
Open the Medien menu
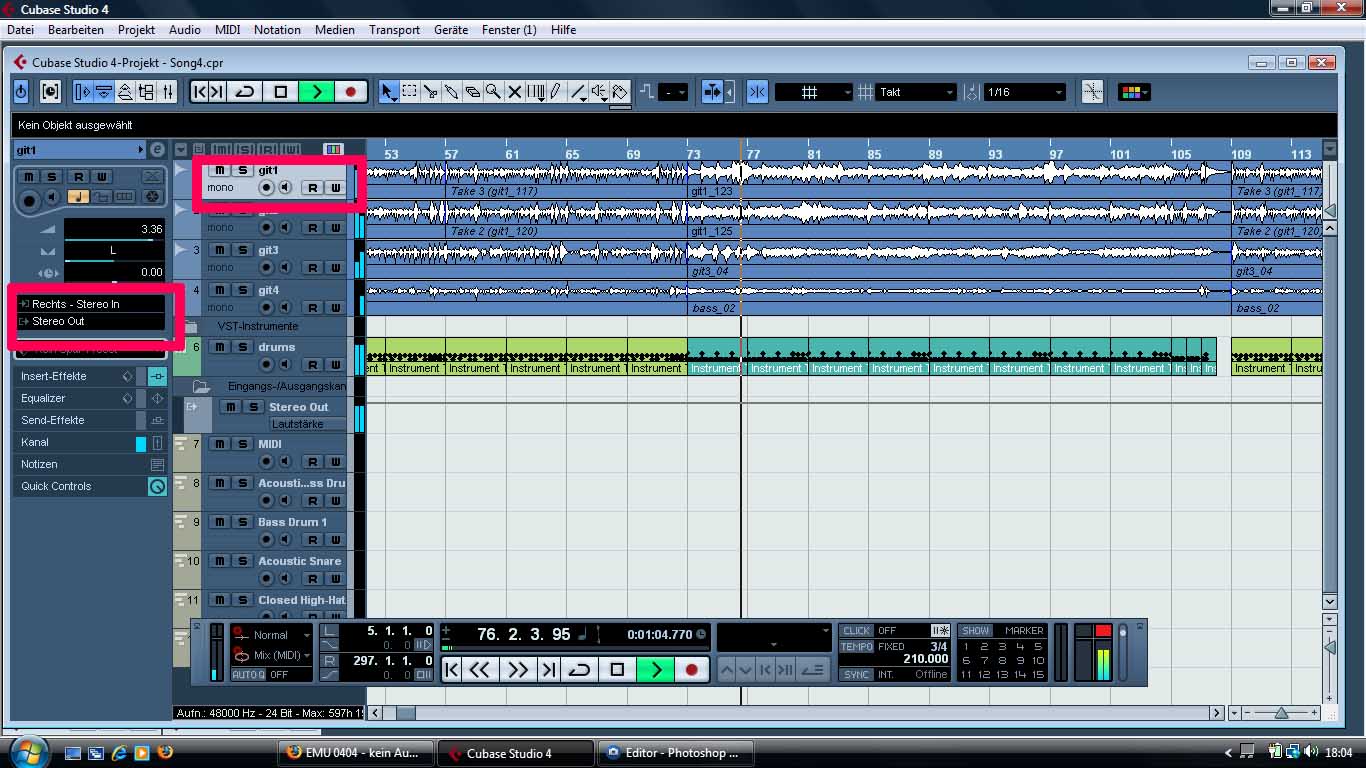pos(335,30)
